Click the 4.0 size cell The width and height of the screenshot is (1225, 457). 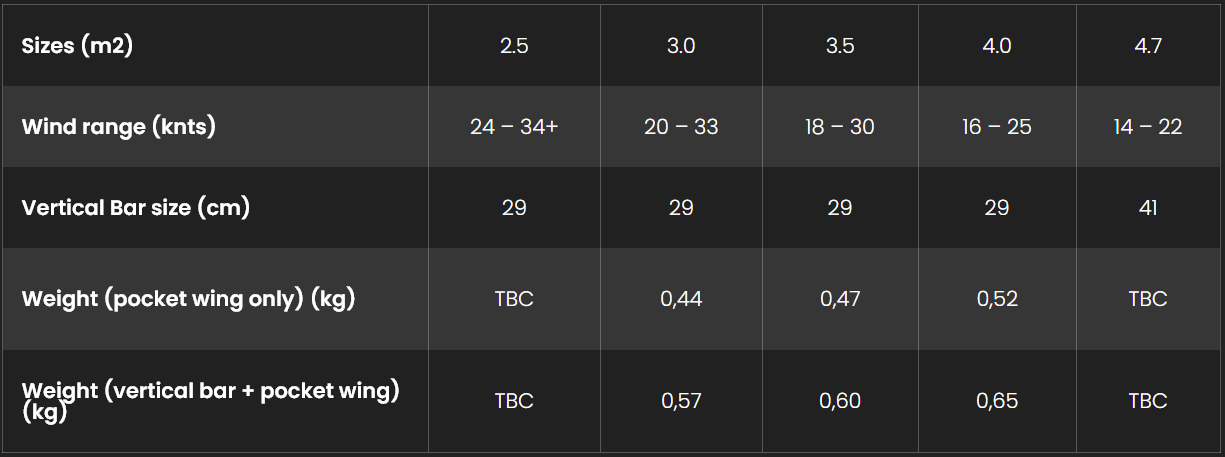pyautogui.click(x=997, y=46)
